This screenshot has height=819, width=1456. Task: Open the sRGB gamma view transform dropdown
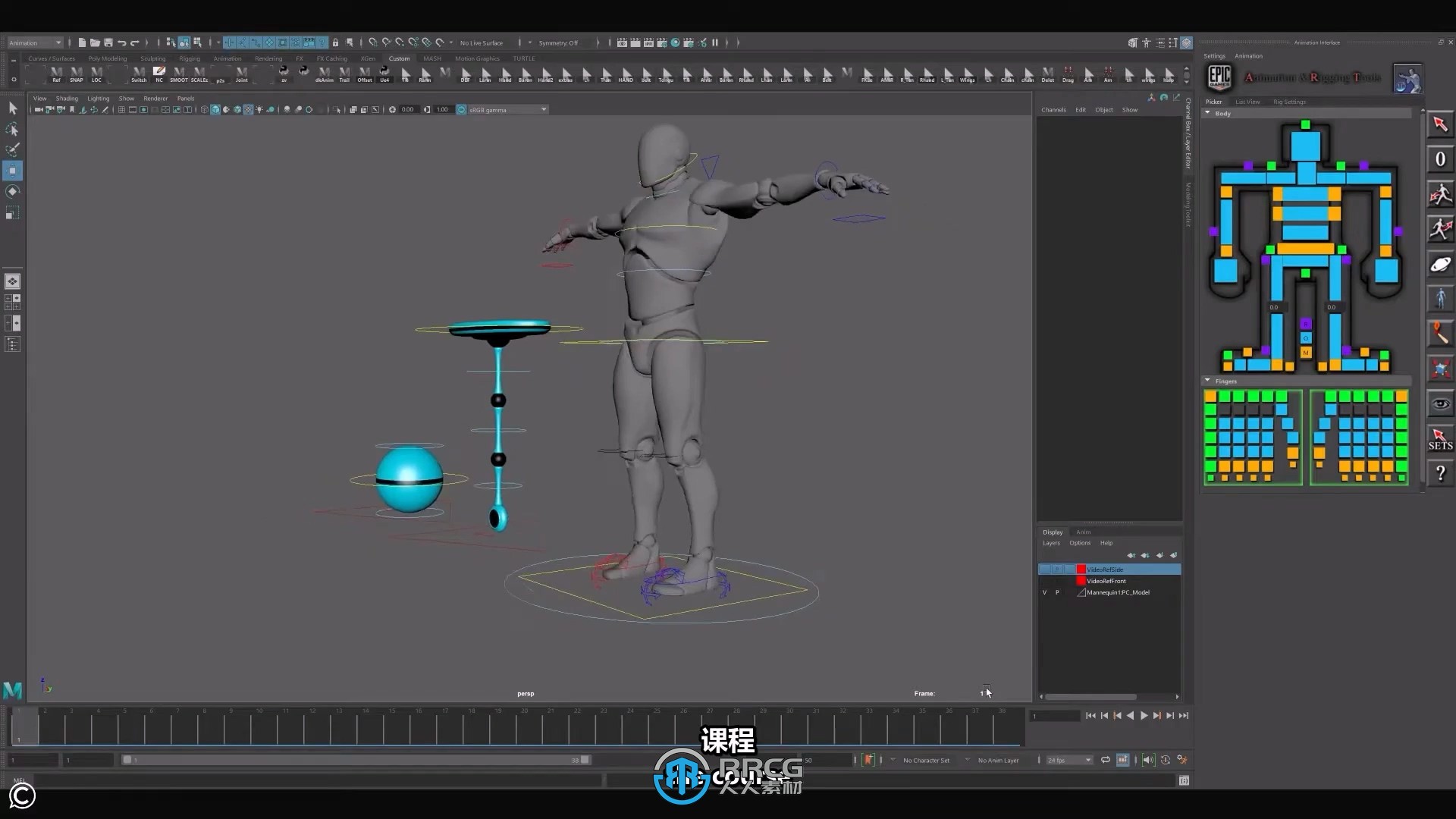(507, 110)
